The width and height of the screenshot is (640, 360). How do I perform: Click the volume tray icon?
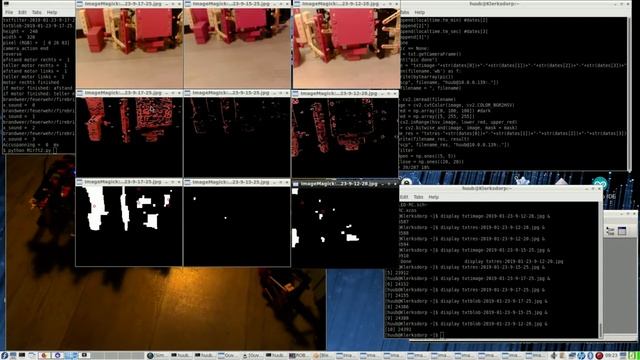[x=554, y=356]
